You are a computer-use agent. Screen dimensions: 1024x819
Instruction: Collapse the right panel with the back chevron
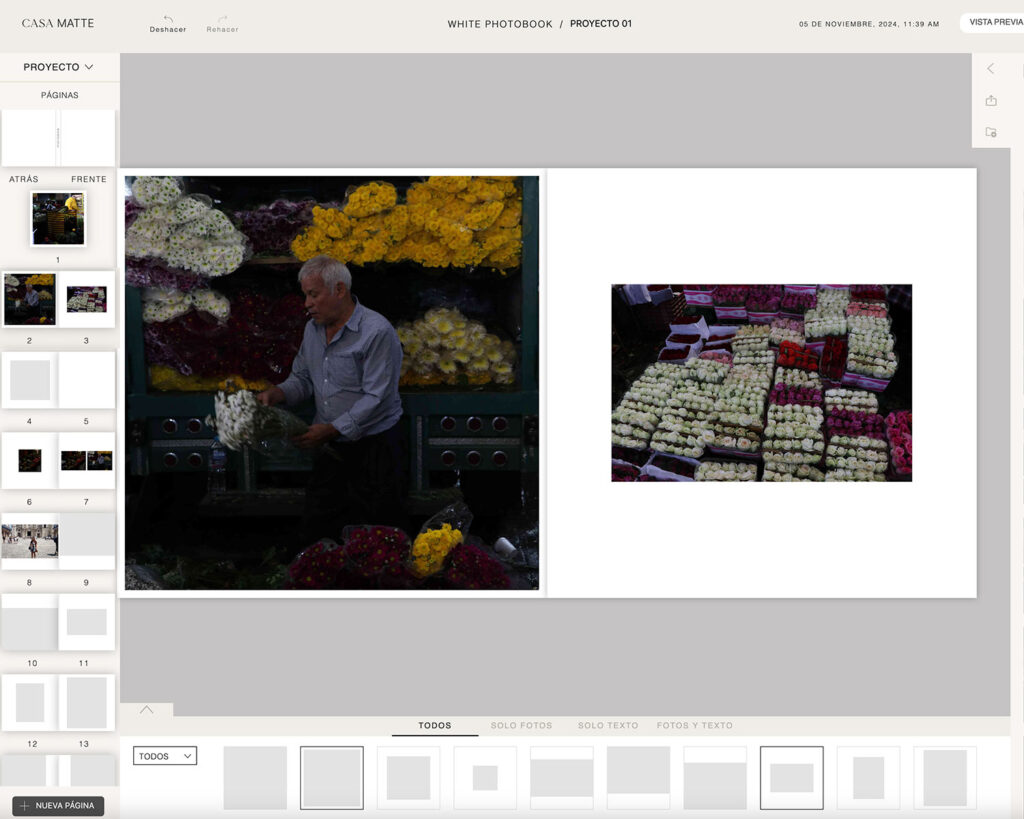pyautogui.click(x=990, y=69)
